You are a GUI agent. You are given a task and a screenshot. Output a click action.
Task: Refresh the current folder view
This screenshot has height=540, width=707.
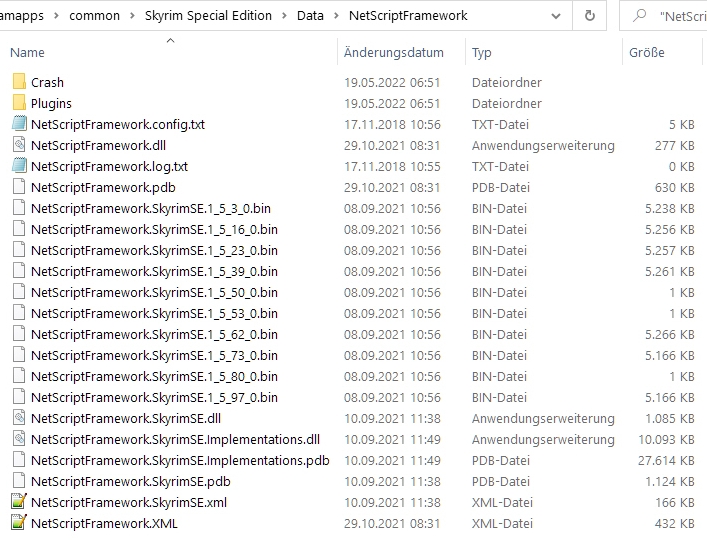click(x=589, y=16)
